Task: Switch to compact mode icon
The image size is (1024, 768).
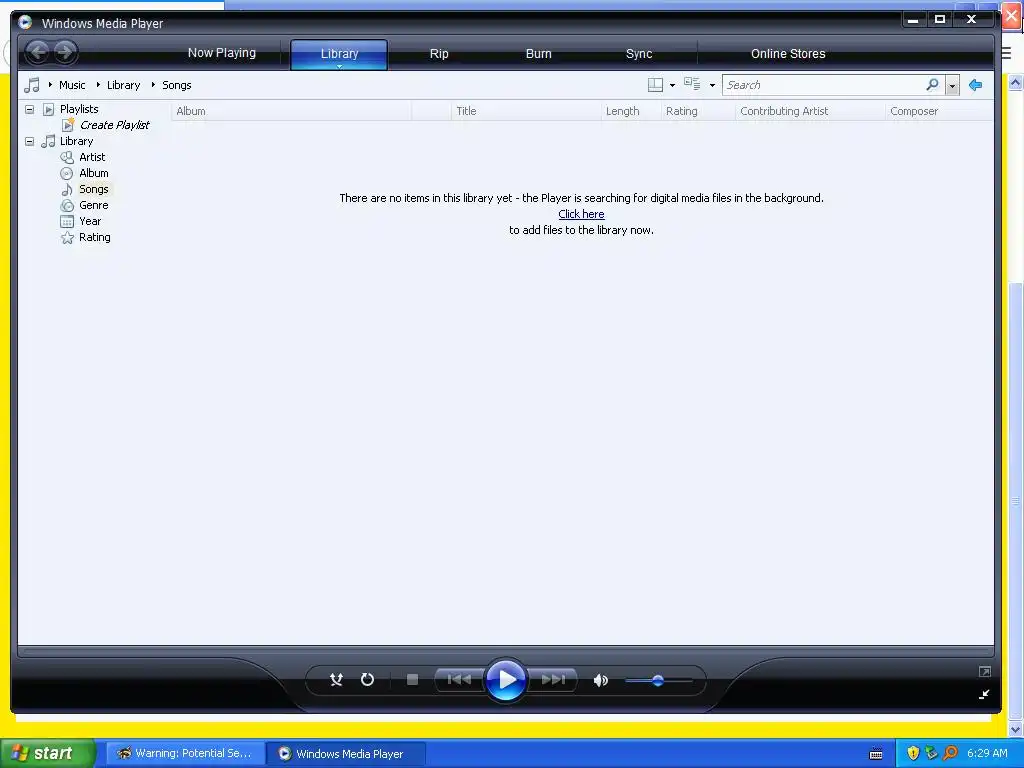Action: 984,694
